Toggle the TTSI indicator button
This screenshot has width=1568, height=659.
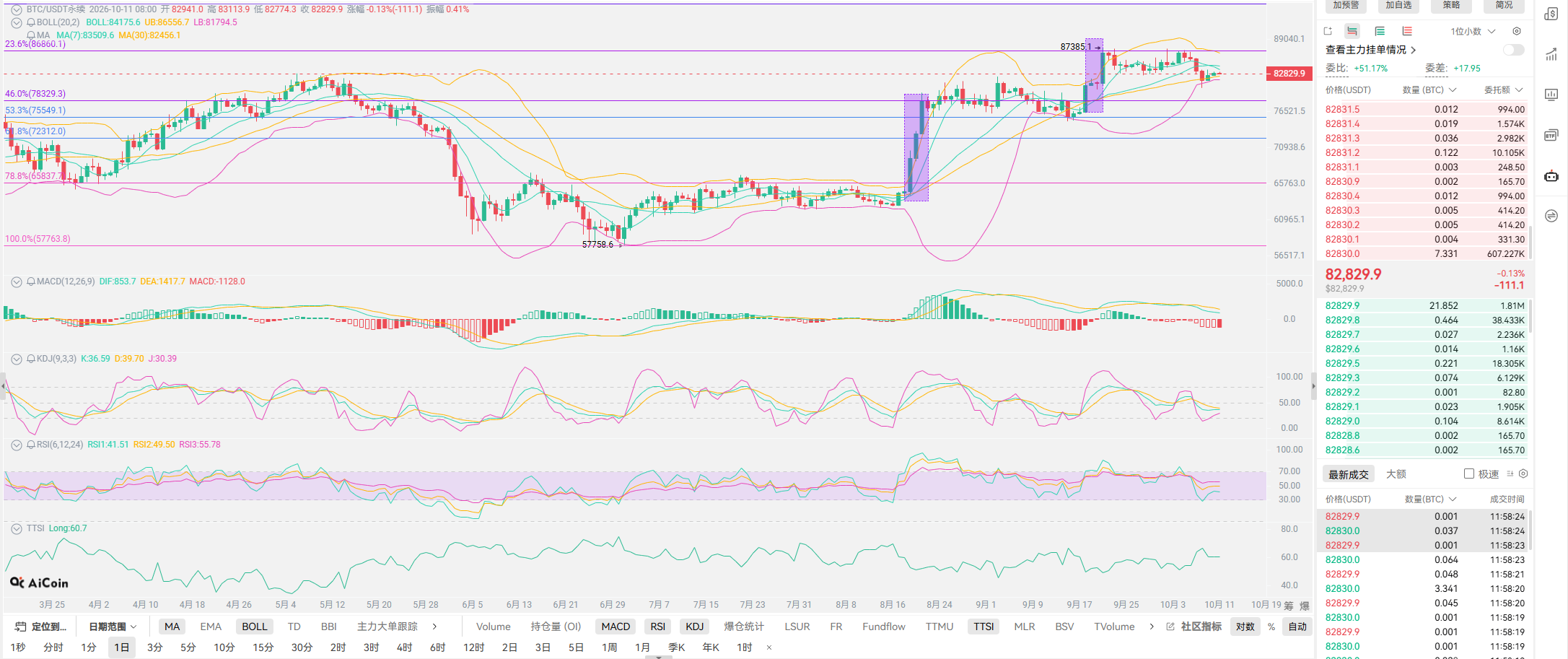[x=984, y=627]
